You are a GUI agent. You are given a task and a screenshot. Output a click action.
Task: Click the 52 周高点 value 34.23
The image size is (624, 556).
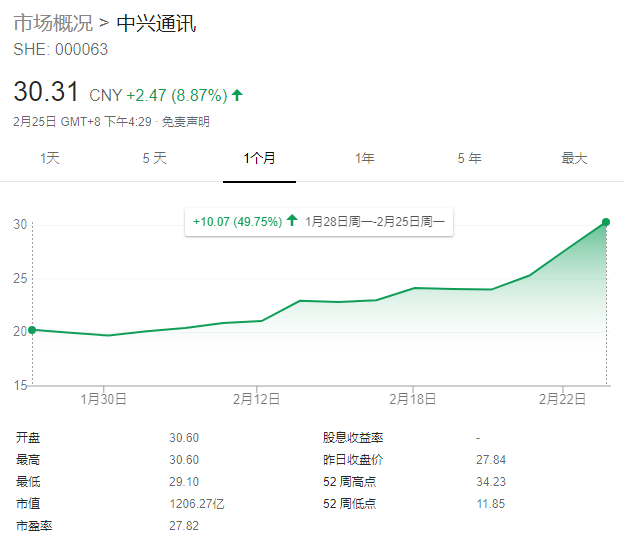[490, 482]
